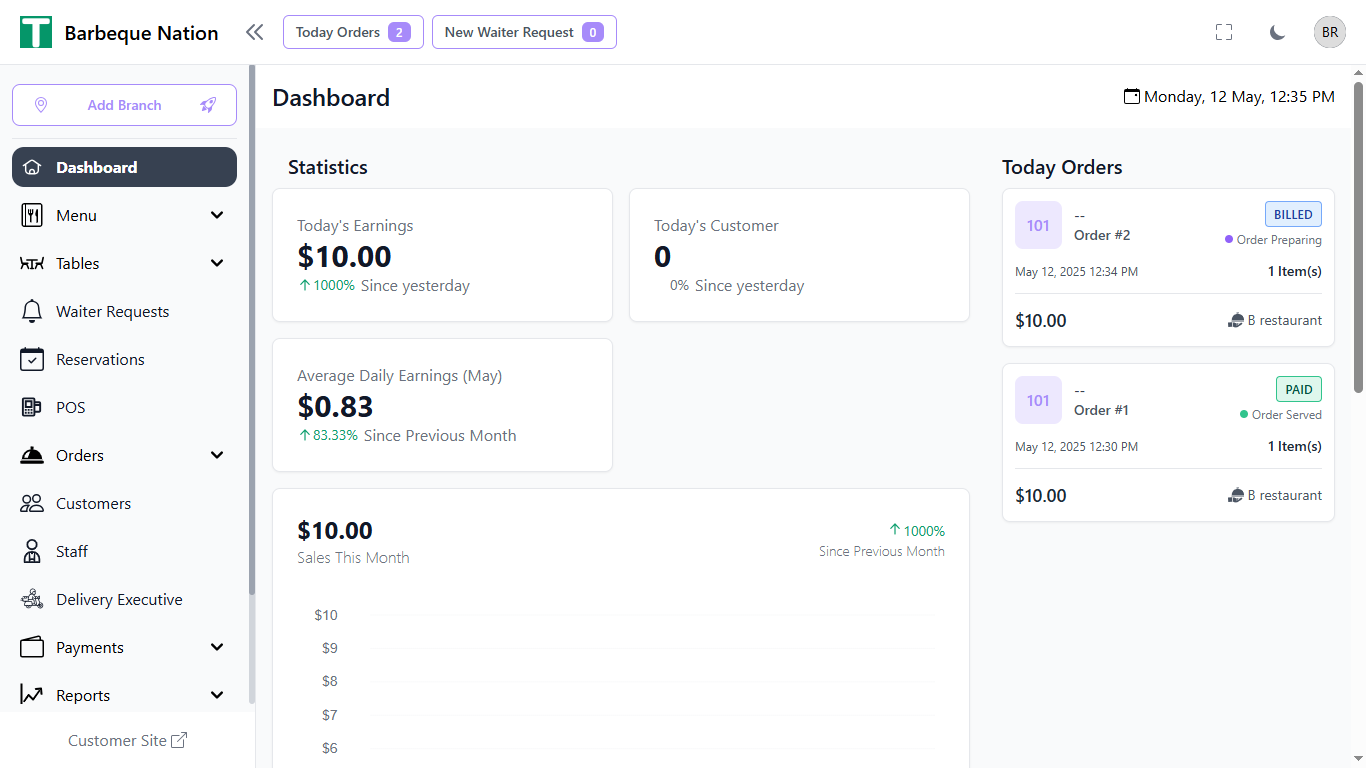Click the POS terminal icon
The height and width of the screenshot is (768, 1366).
coord(32,407)
